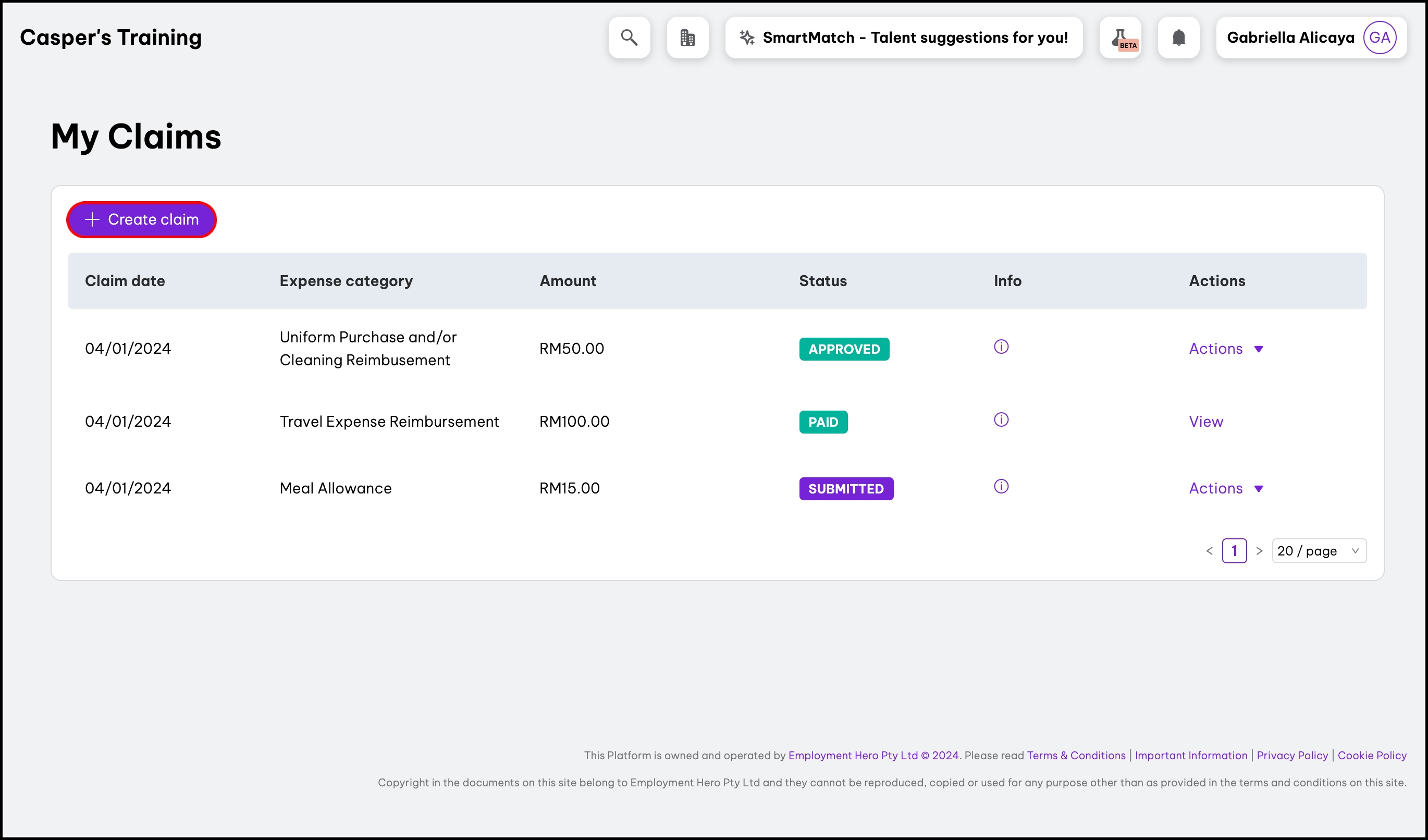Open Privacy Policy footer link

1292,755
